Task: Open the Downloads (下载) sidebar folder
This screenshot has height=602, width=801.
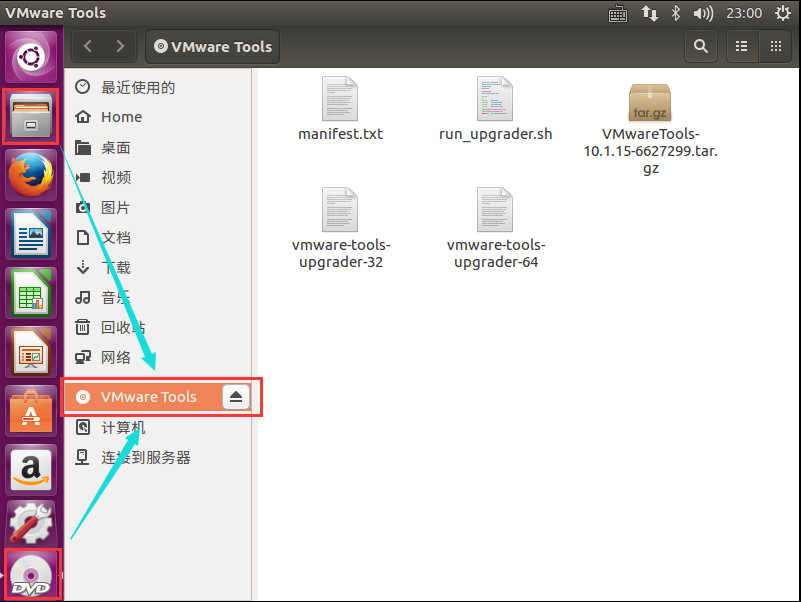Action: click(x=157, y=267)
